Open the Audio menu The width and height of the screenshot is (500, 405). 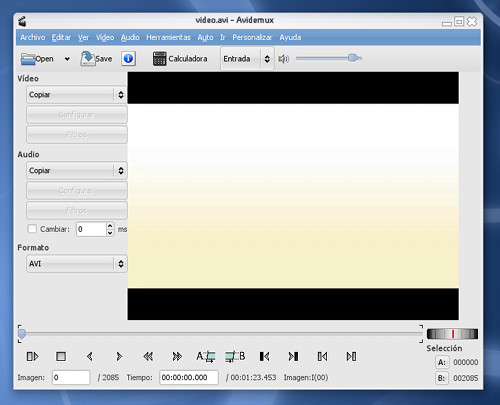click(x=130, y=37)
